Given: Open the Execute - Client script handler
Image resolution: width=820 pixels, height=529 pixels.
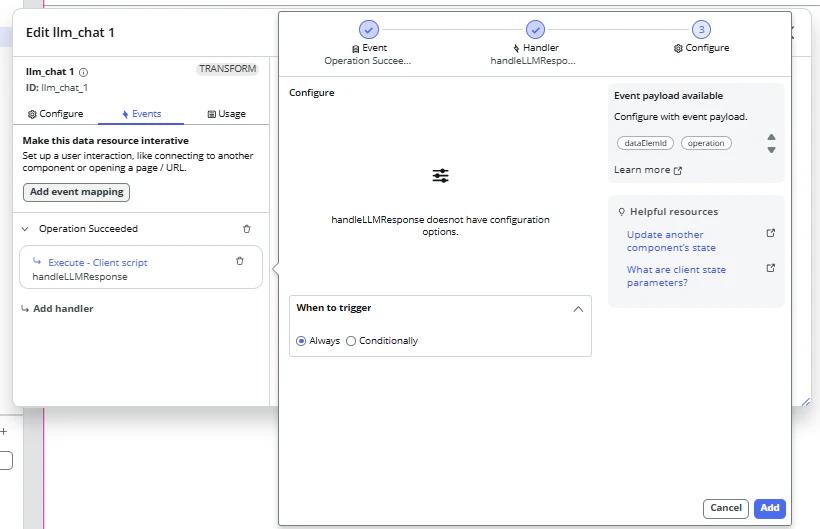Looking at the screenshot, I should 98,262.
